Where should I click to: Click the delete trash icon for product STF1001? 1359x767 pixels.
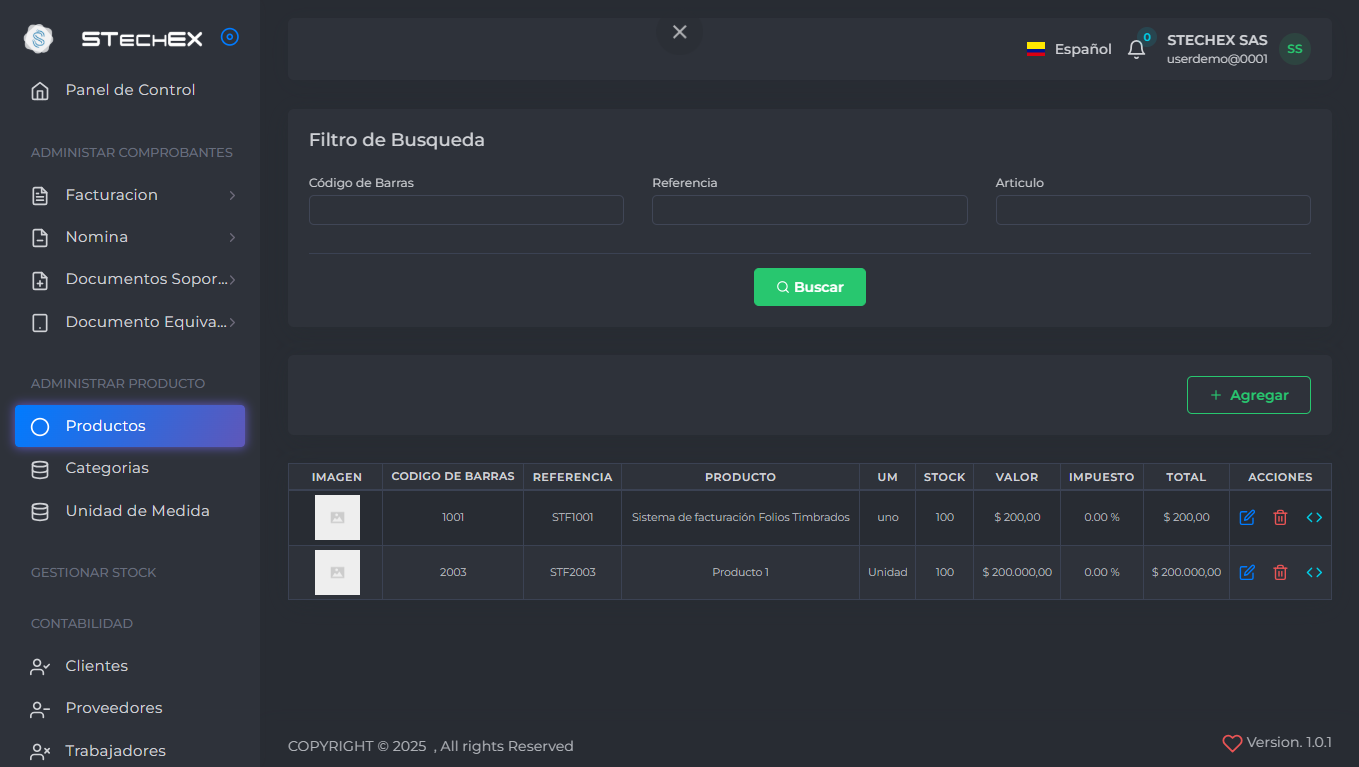(x=1280, y=518)
